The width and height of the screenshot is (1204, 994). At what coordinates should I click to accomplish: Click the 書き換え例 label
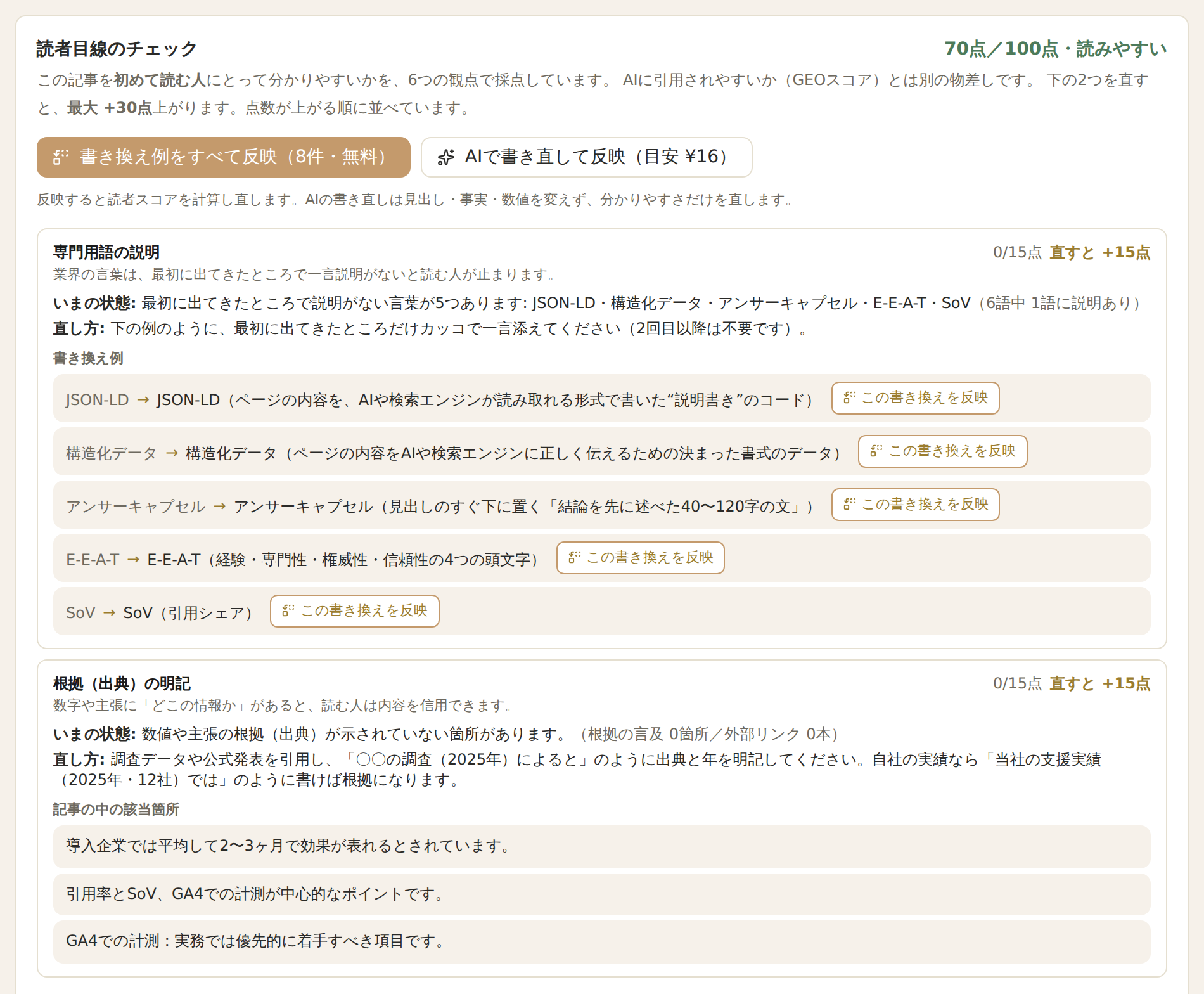pos(88,358)
